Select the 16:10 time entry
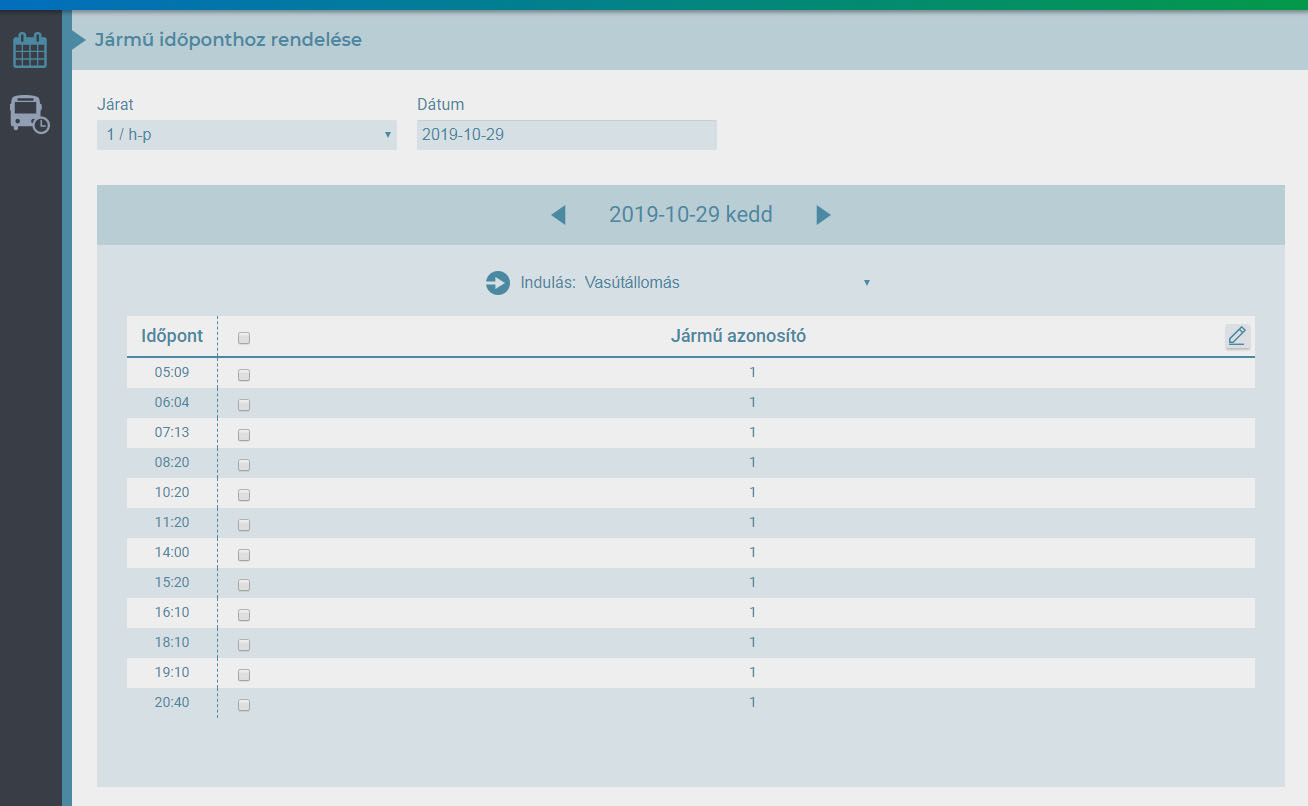Screen dimensions: 1308x806 172,612
